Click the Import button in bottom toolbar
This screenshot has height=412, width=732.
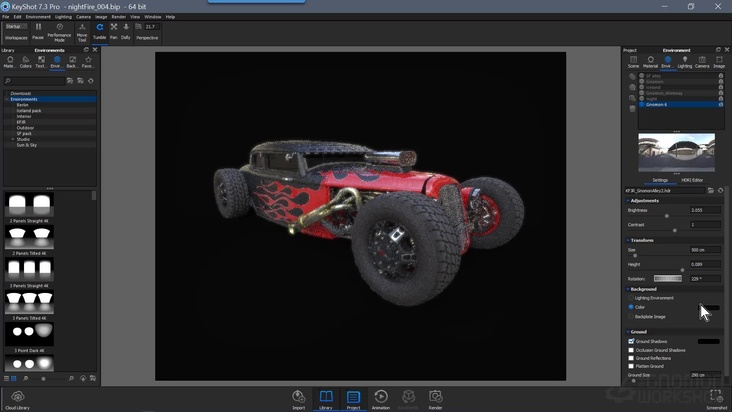coord(299,400)
